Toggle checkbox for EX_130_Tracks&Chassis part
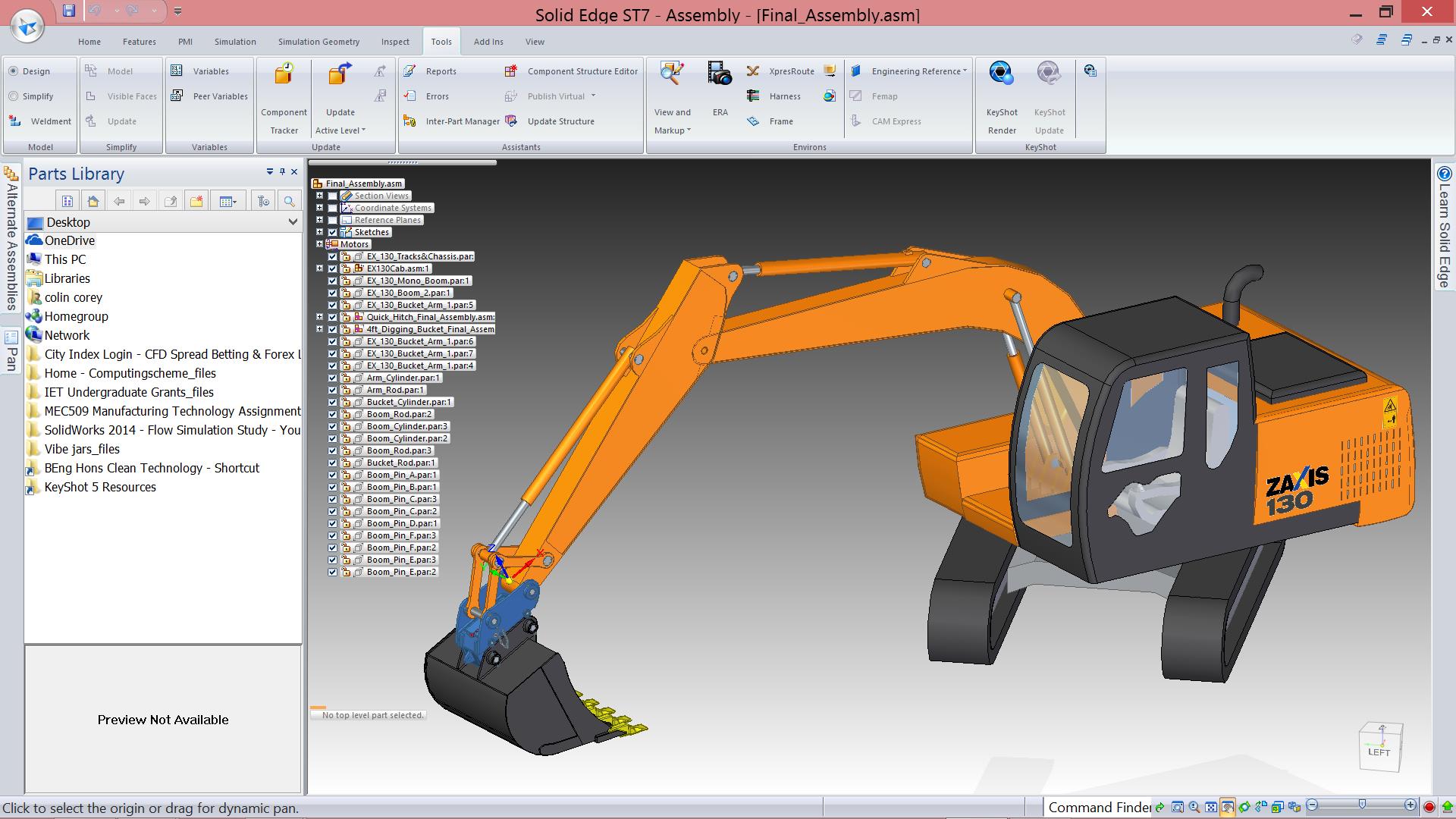This screenshot has width=1456, height=819. pyautogui.click(x=332, y=256)
